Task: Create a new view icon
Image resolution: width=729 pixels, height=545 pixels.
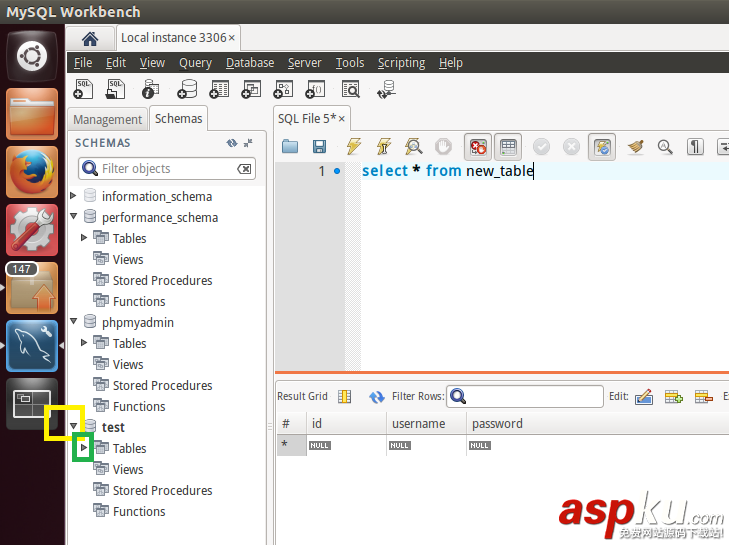Action: [x=251, y=89]
